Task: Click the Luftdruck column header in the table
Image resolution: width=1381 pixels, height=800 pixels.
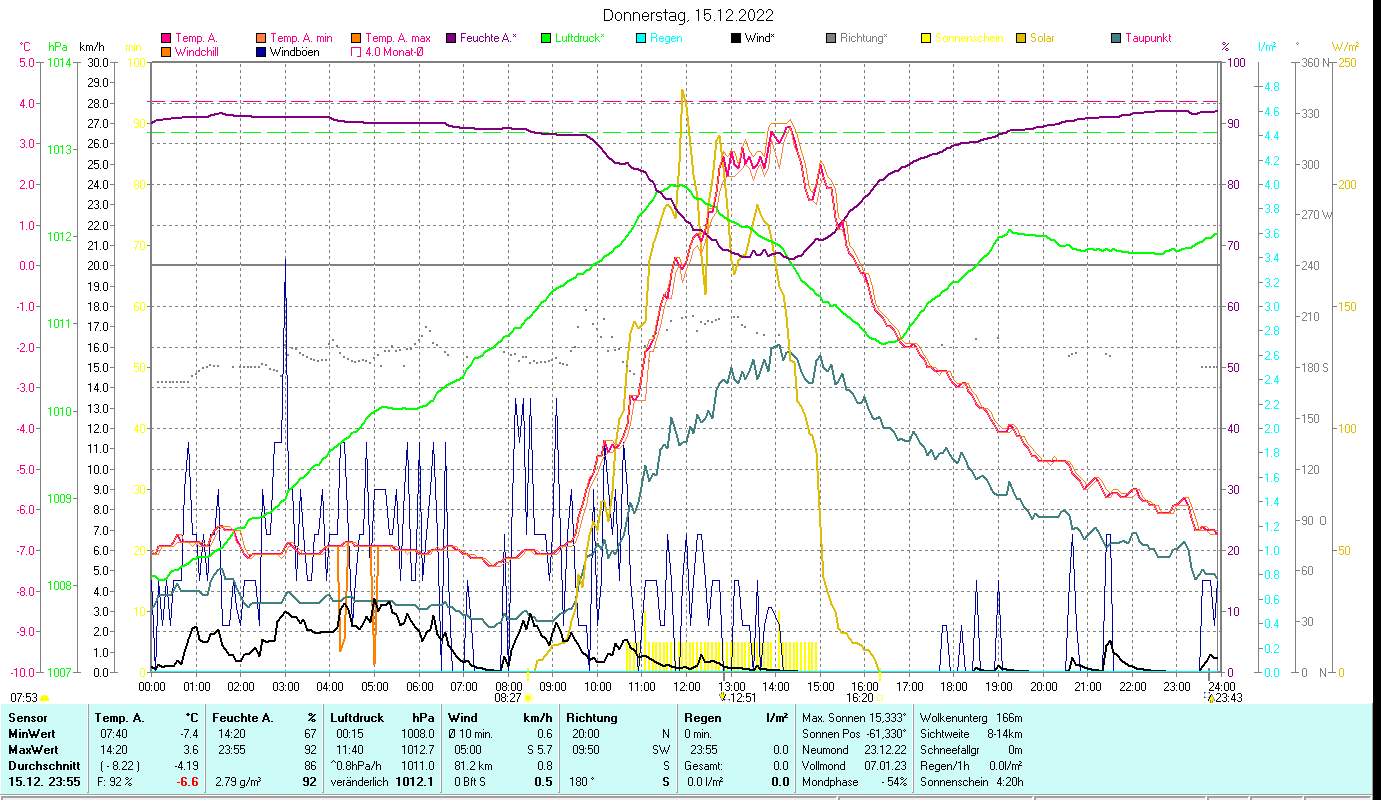Action: pos(358,718)
